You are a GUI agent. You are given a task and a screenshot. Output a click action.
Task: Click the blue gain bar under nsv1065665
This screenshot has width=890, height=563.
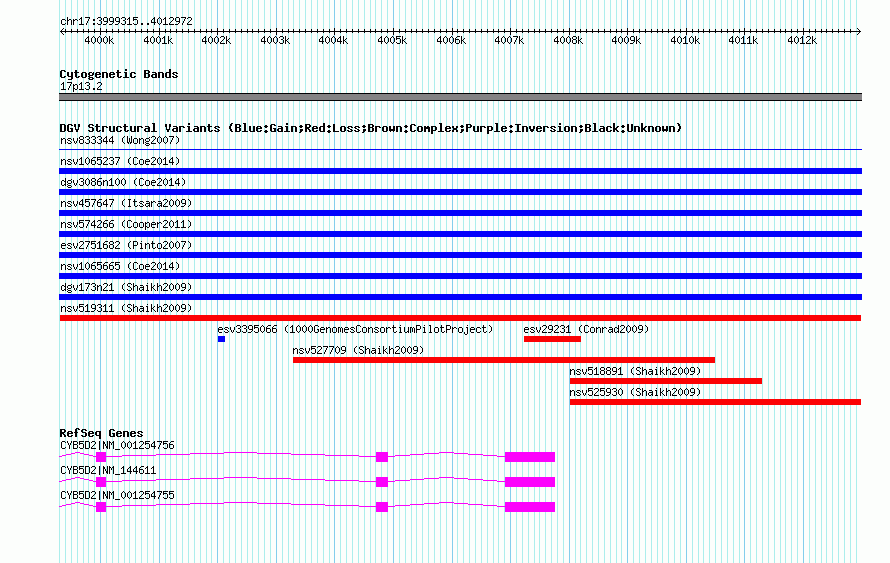coord(460,276)
